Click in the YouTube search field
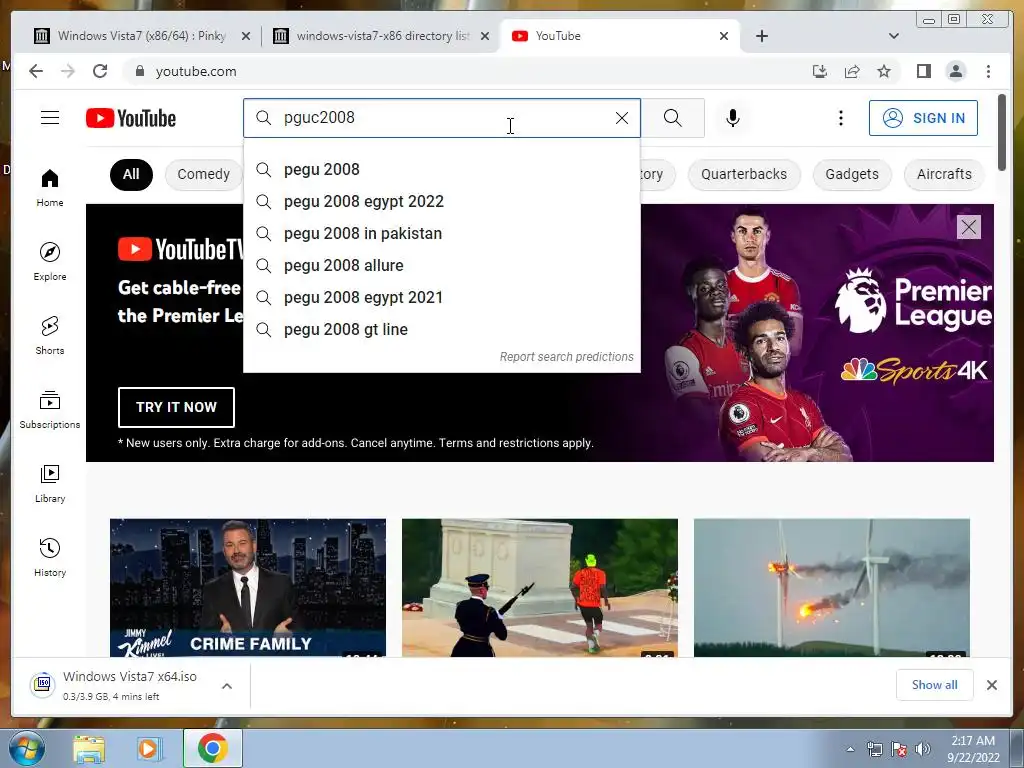 [444, 118]
